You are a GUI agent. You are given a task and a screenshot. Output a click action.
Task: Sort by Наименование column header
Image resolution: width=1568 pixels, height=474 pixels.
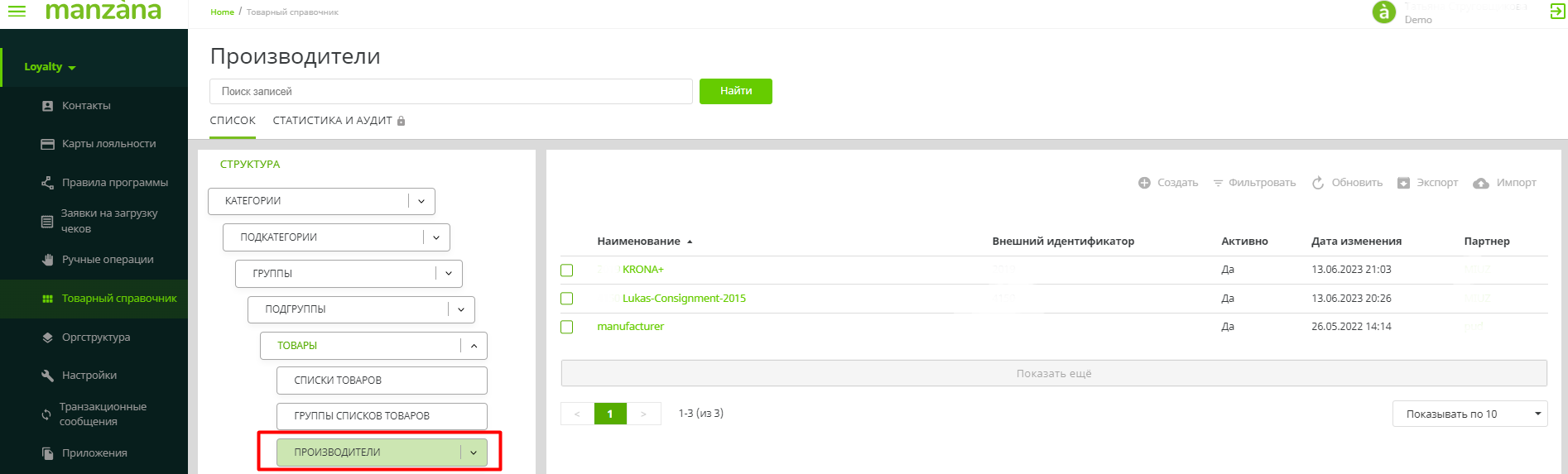click(638, 242)
